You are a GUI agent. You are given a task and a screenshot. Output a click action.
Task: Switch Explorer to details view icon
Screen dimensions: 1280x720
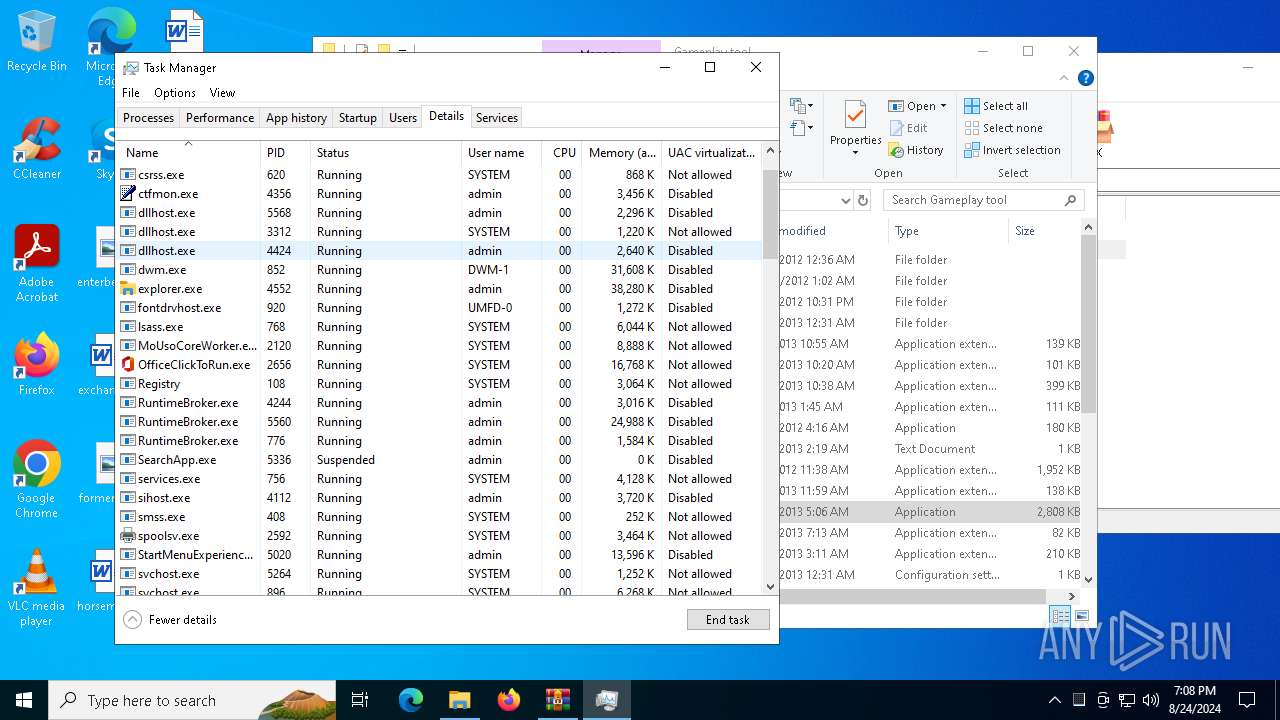click(1060, 616)
